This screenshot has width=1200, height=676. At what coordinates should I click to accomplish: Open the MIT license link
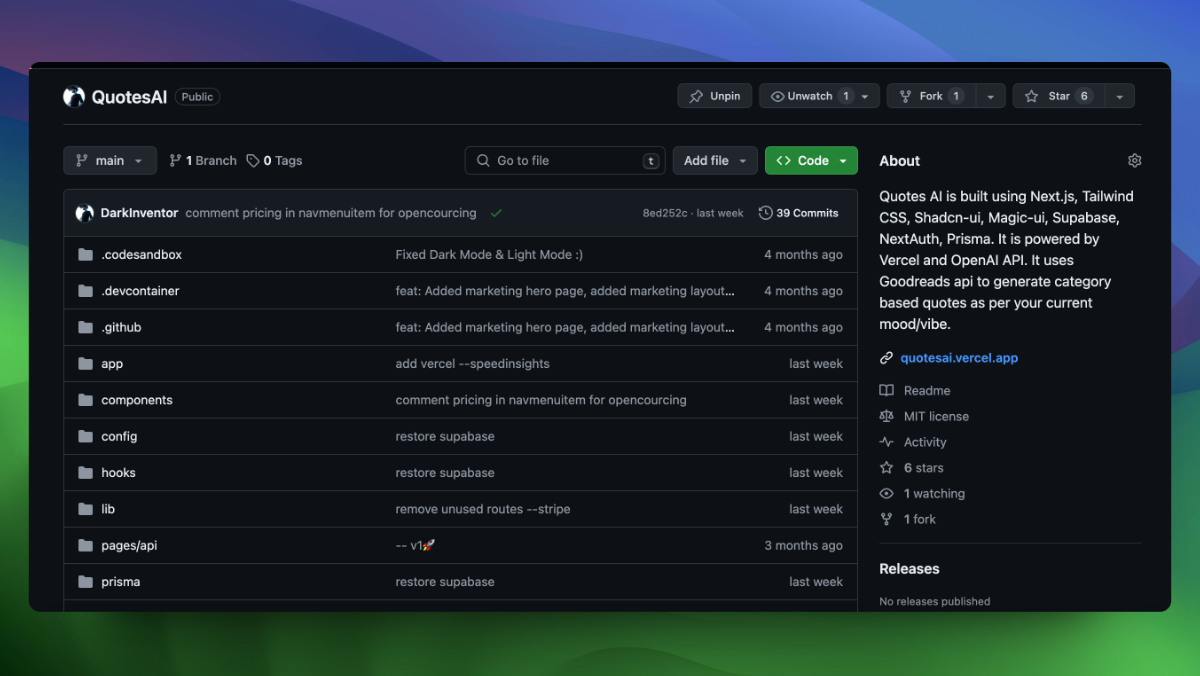(x=936, y=417)
